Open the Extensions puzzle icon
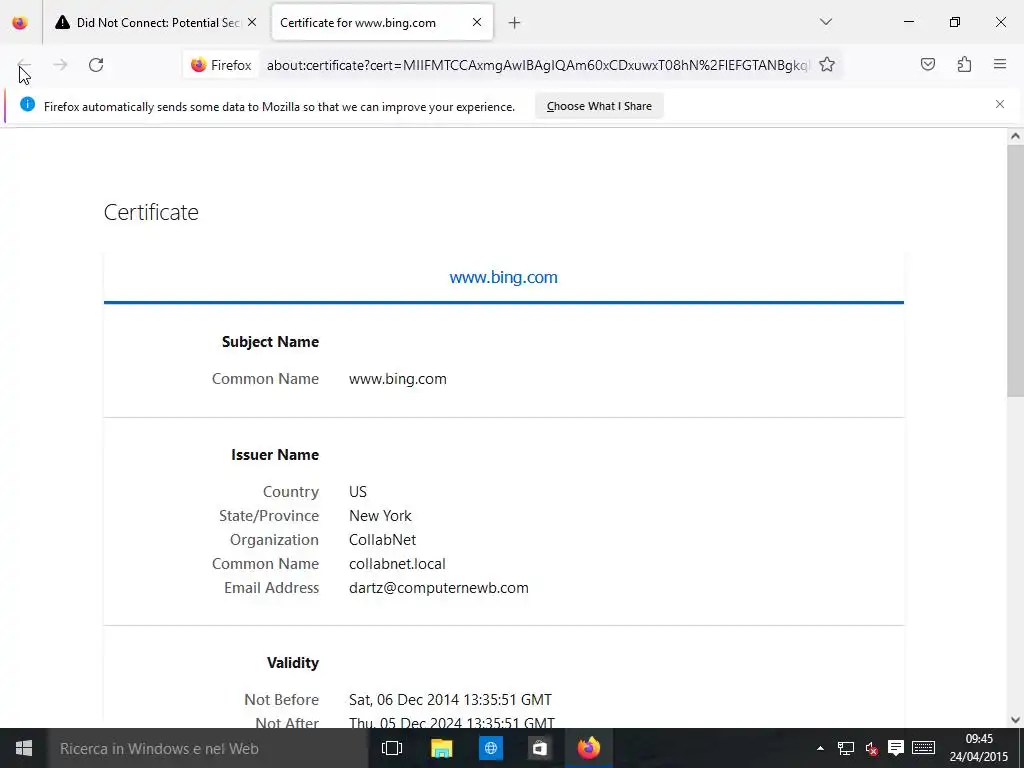The height and width of the screenshot is (768, 1024). click(964, 64)
